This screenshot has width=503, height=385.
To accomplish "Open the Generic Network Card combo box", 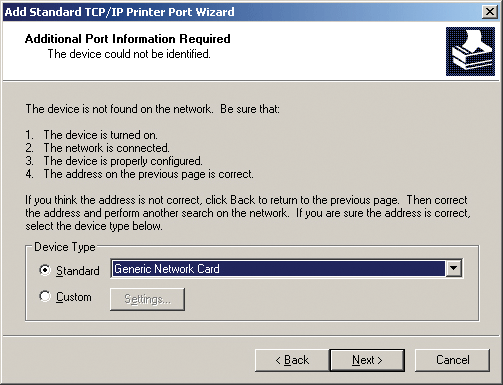I will click(287, 269).
